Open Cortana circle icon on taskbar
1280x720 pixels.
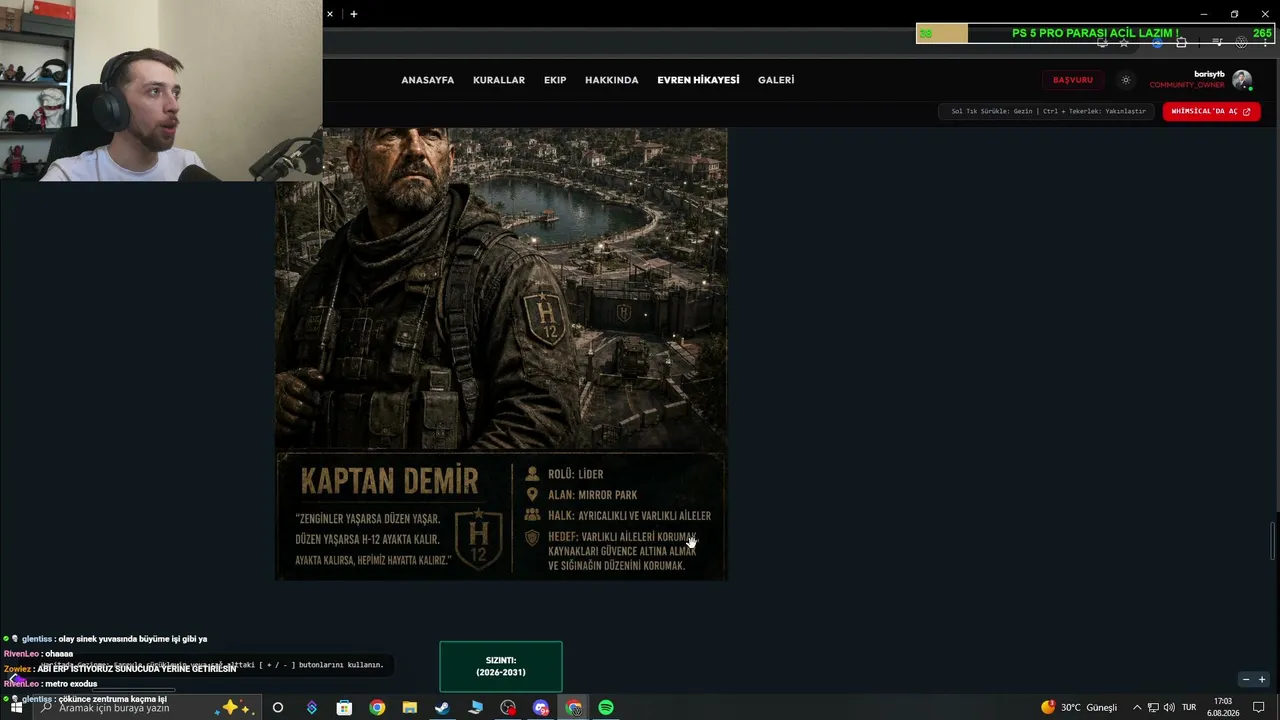pyautogui.click(x=278, y=707)
